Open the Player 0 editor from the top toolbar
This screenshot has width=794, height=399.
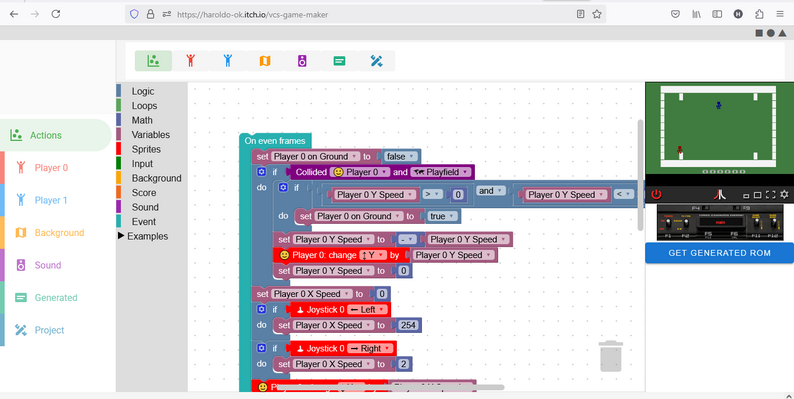point(190,61)
